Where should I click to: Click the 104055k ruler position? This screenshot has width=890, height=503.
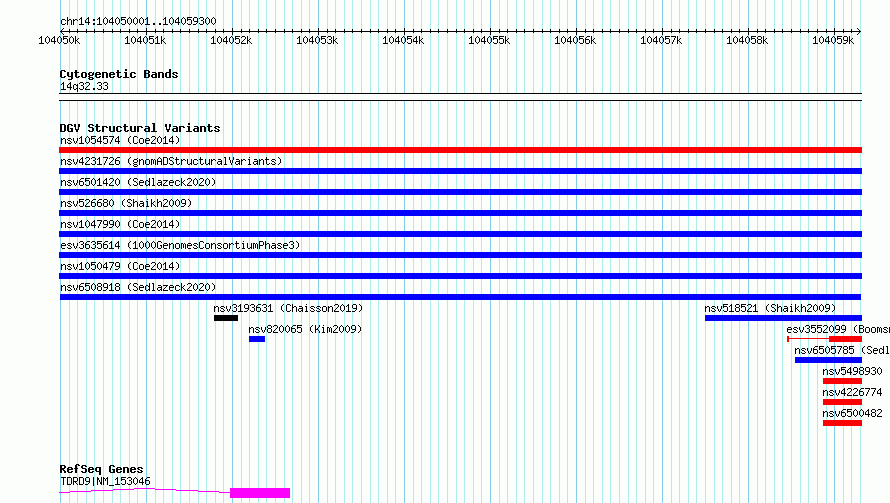point(489,40)
